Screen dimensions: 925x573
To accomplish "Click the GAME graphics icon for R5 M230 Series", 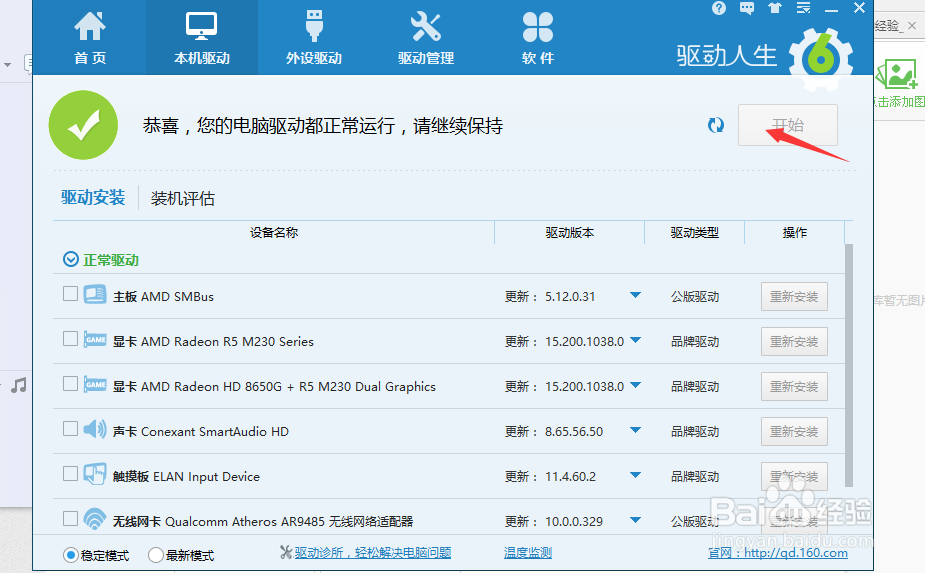I will pos(95,339).
